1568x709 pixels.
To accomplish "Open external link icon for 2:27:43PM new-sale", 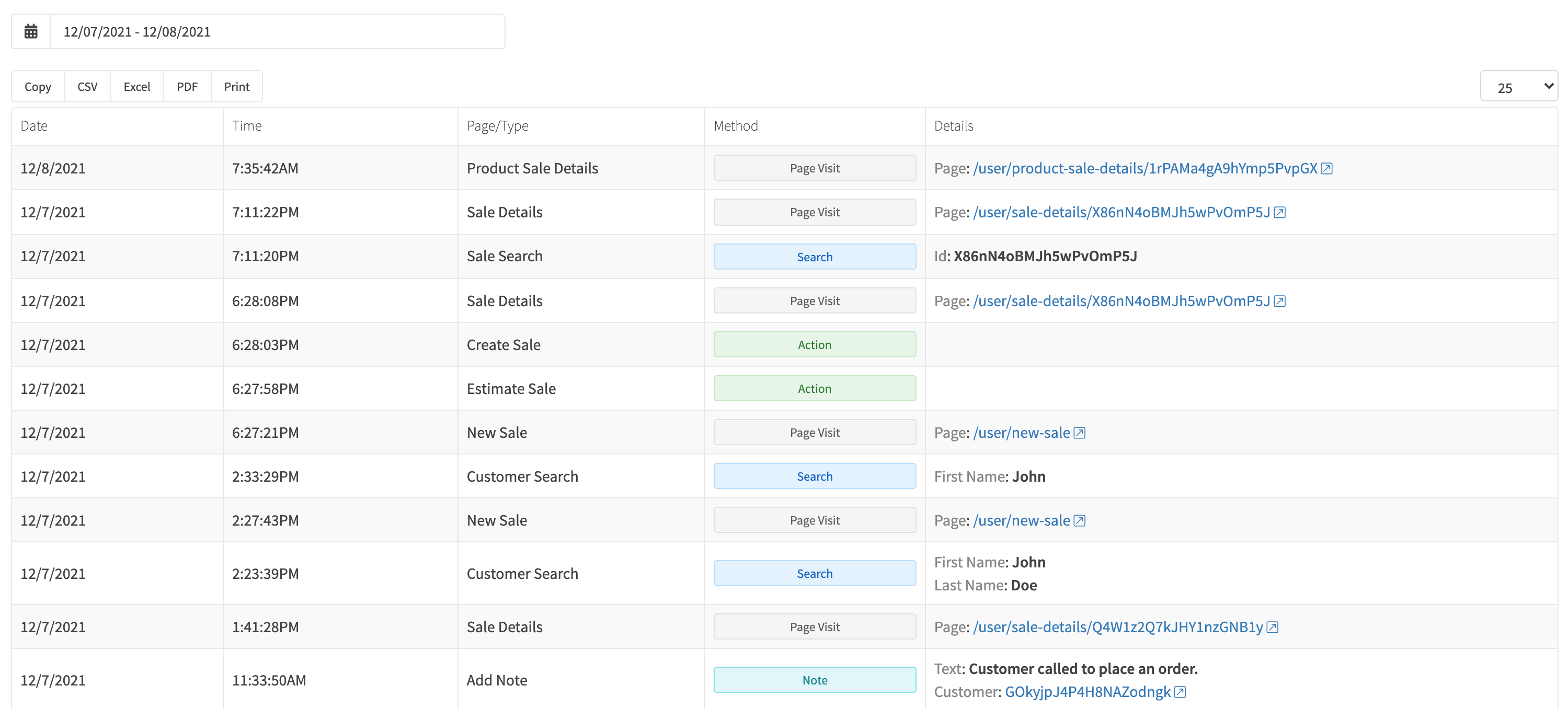I will click(x=1080, y=520).
